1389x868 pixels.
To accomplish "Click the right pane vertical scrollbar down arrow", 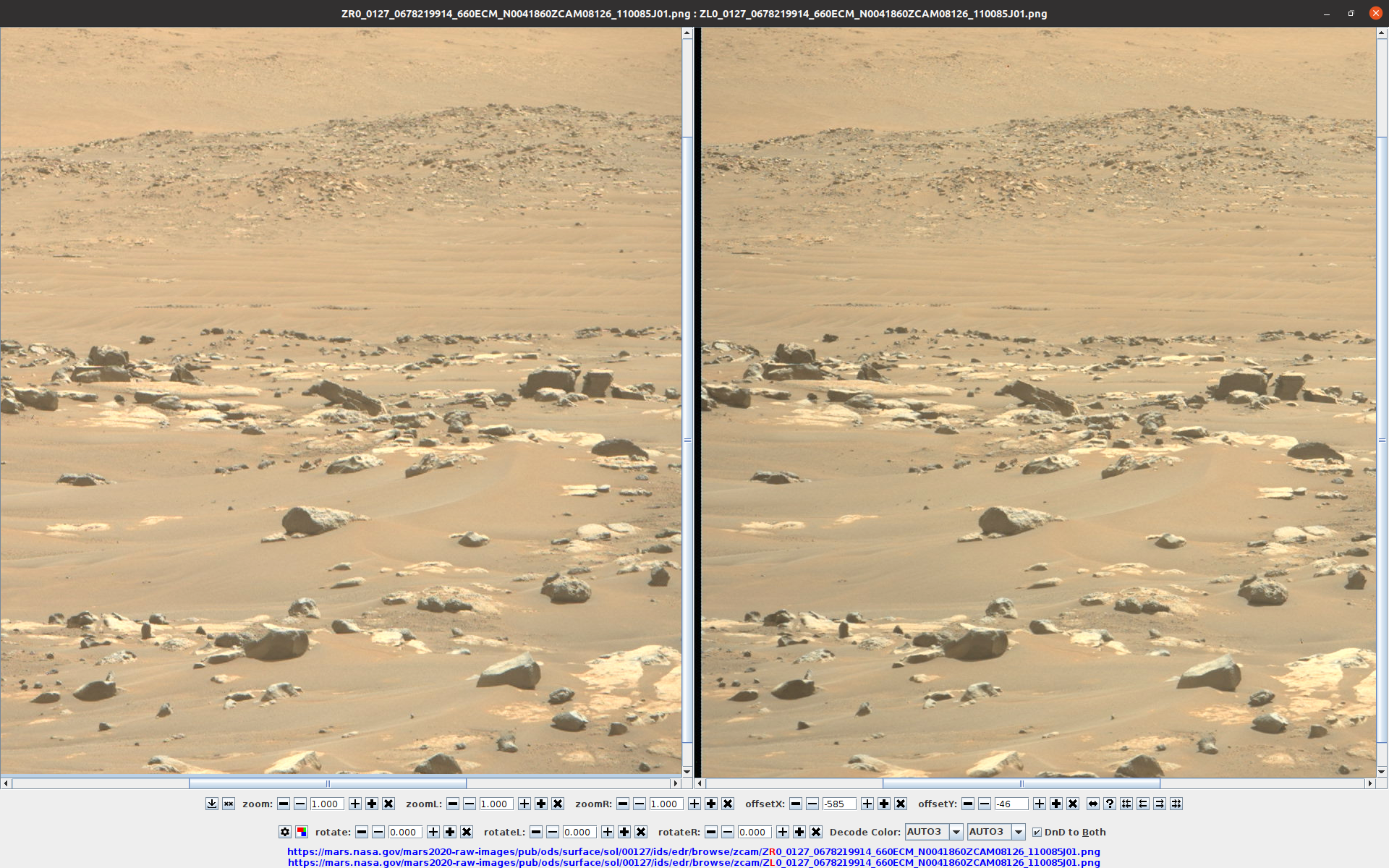I will coord(1382,772).
